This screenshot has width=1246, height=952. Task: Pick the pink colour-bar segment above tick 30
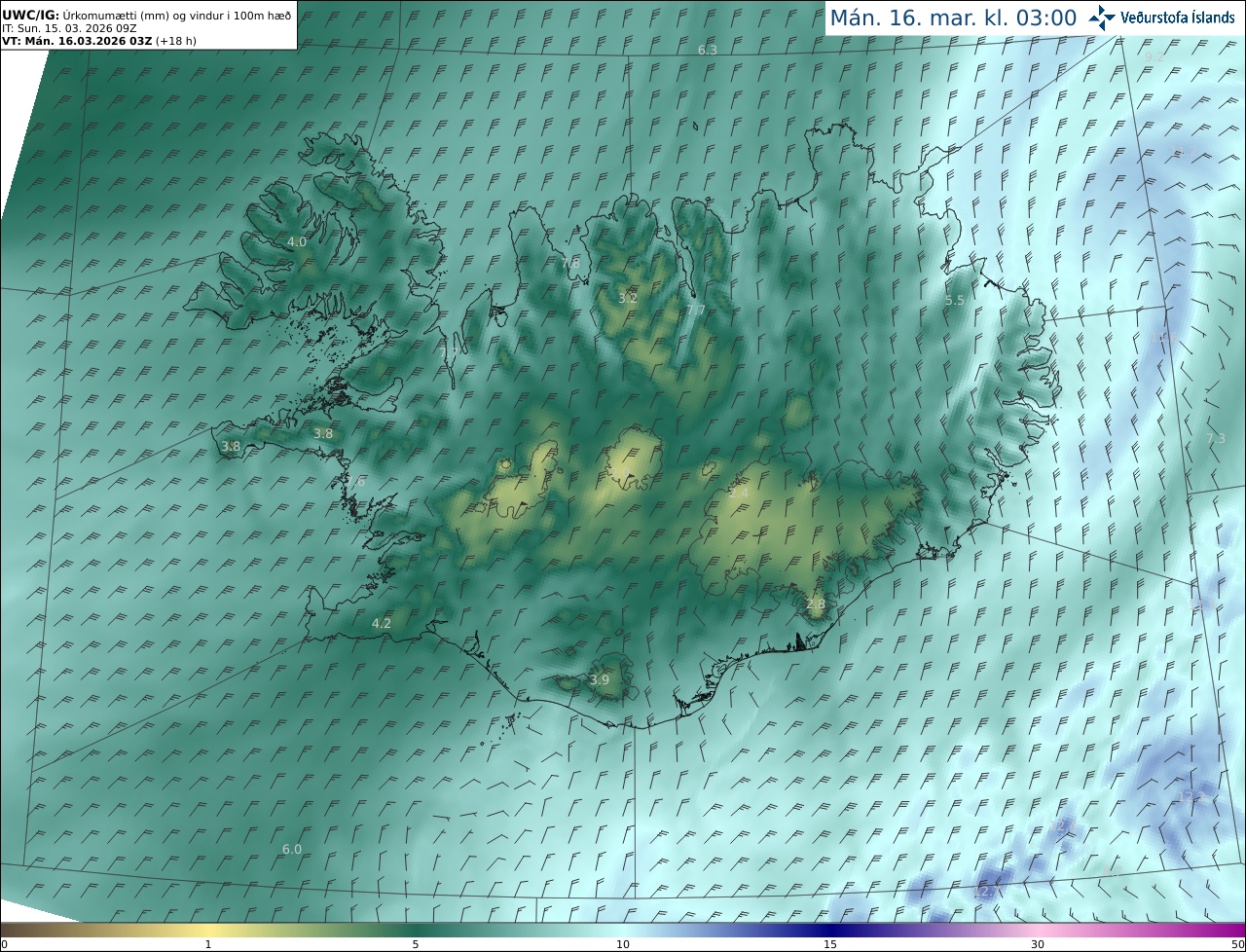coord(1038,930)
